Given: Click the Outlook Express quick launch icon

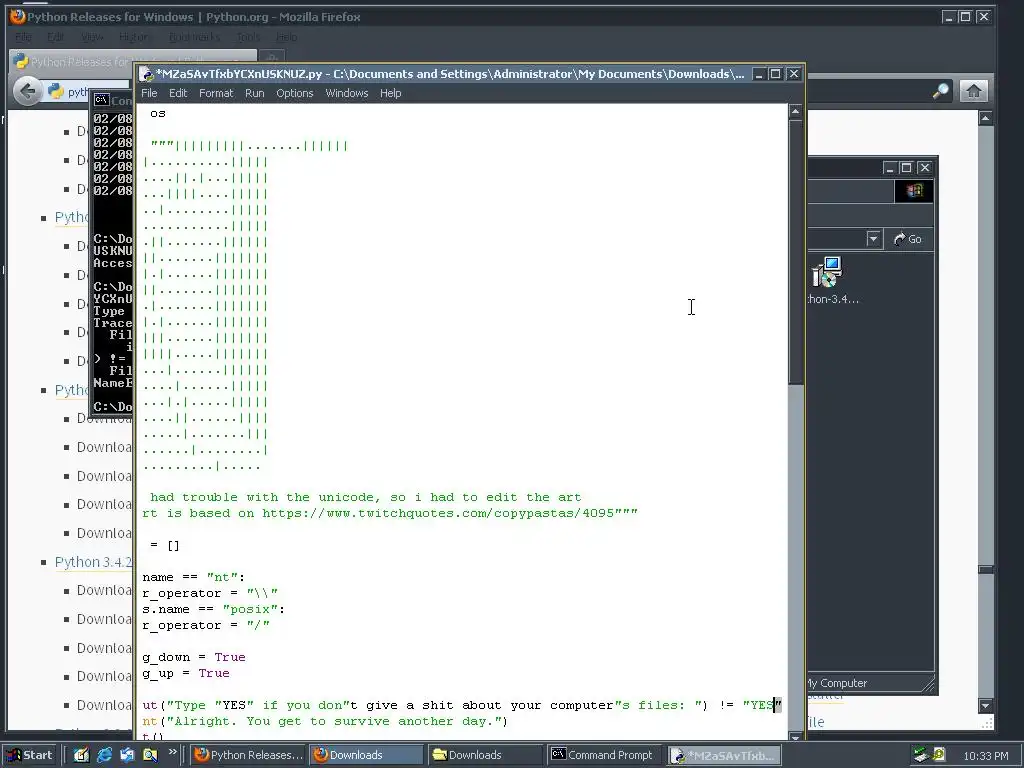Looking at the screenshot, I should (x=127, y=755).
